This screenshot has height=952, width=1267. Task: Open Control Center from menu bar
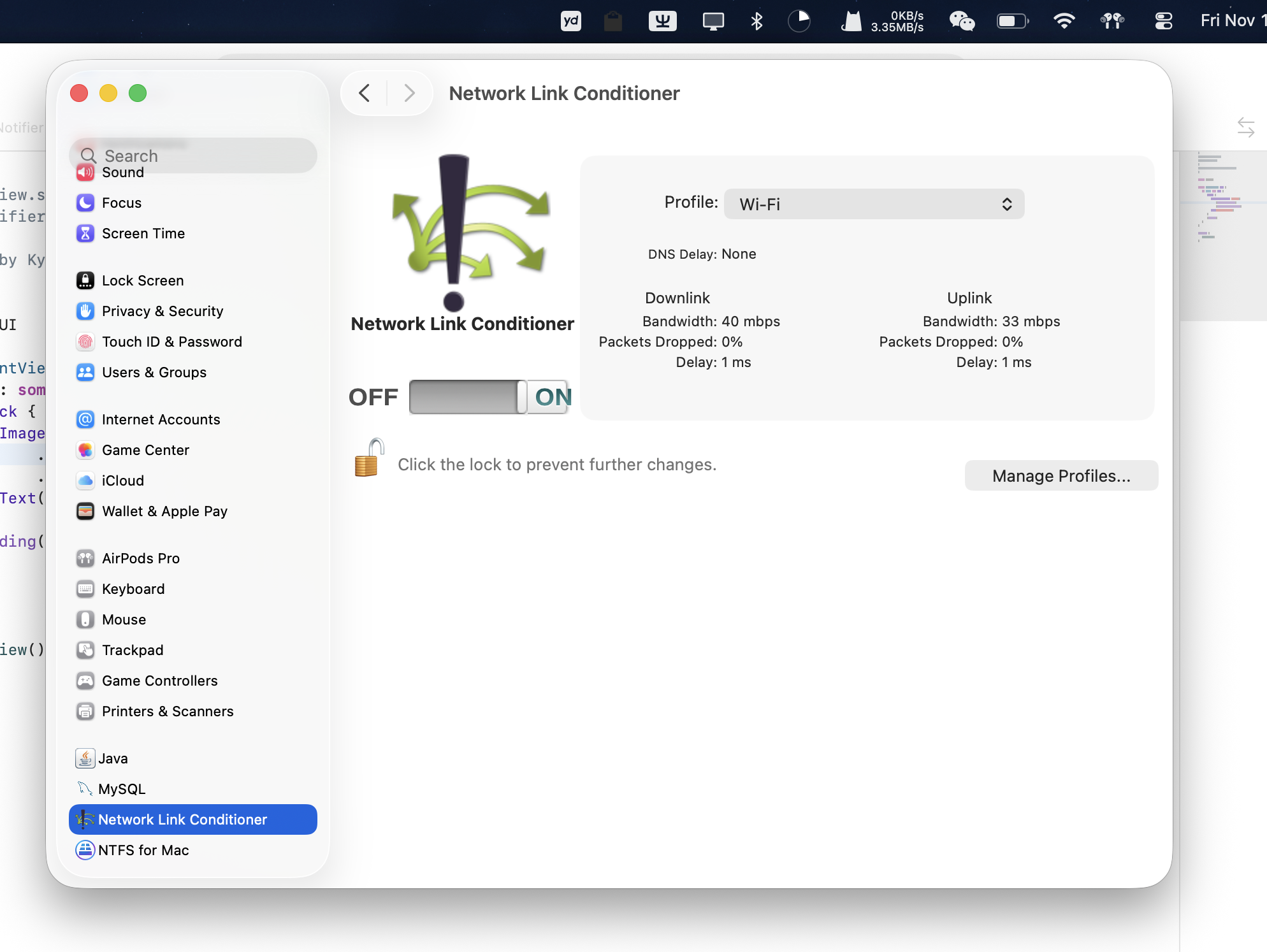pyautogui.click(x=1163, y=21)
